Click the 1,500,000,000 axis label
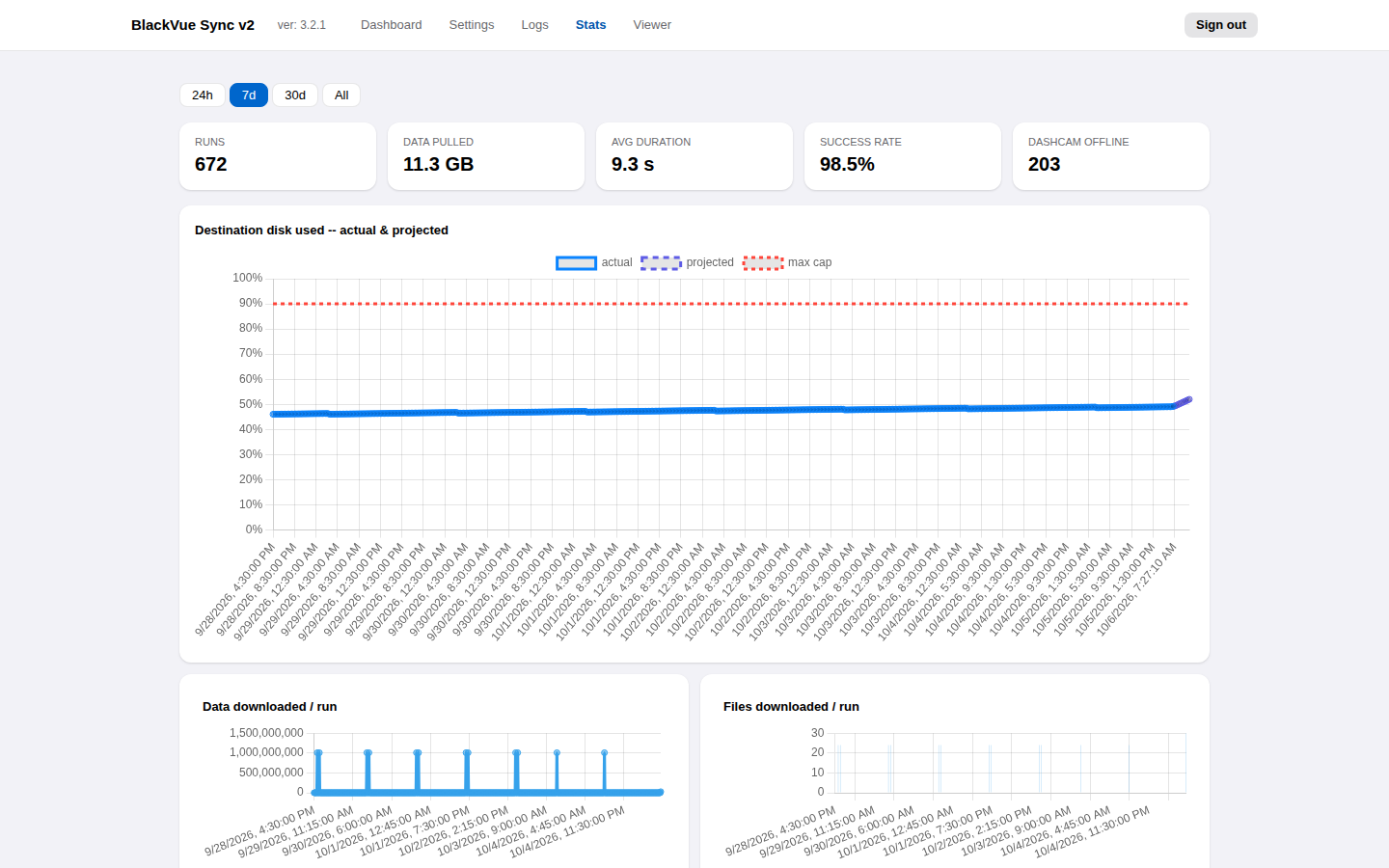Viewport: 1389px width, 868px height. [x=266, y=733]
